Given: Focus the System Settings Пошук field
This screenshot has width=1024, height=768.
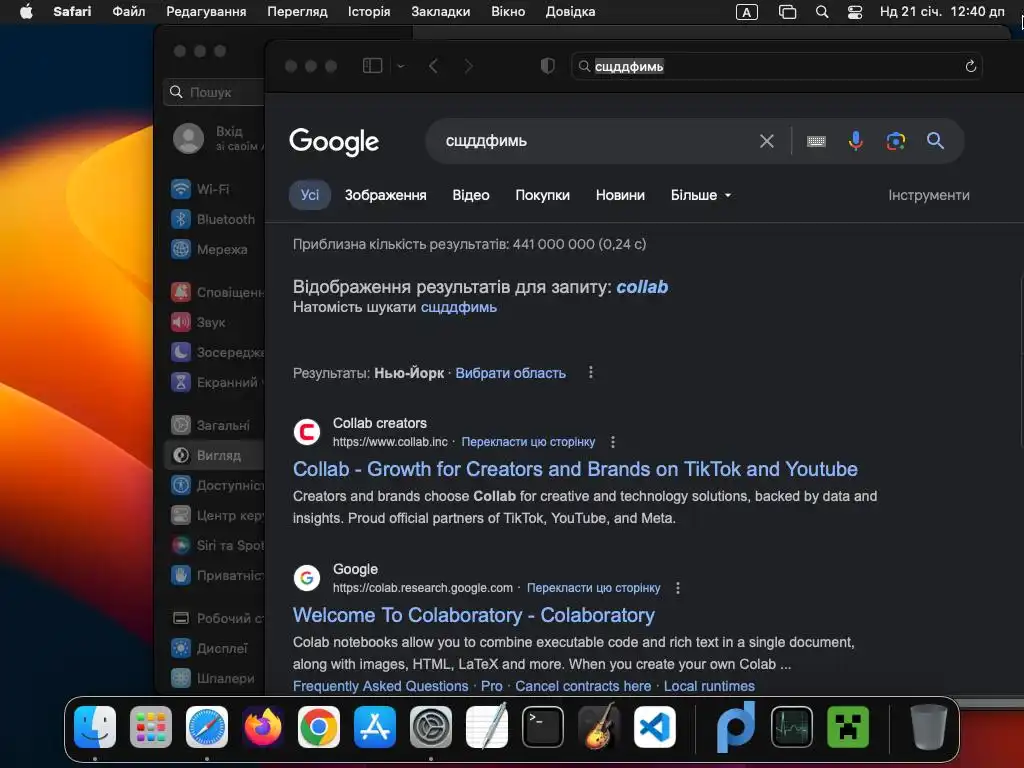Looking at the screenshot, I should tap(214, 92).
